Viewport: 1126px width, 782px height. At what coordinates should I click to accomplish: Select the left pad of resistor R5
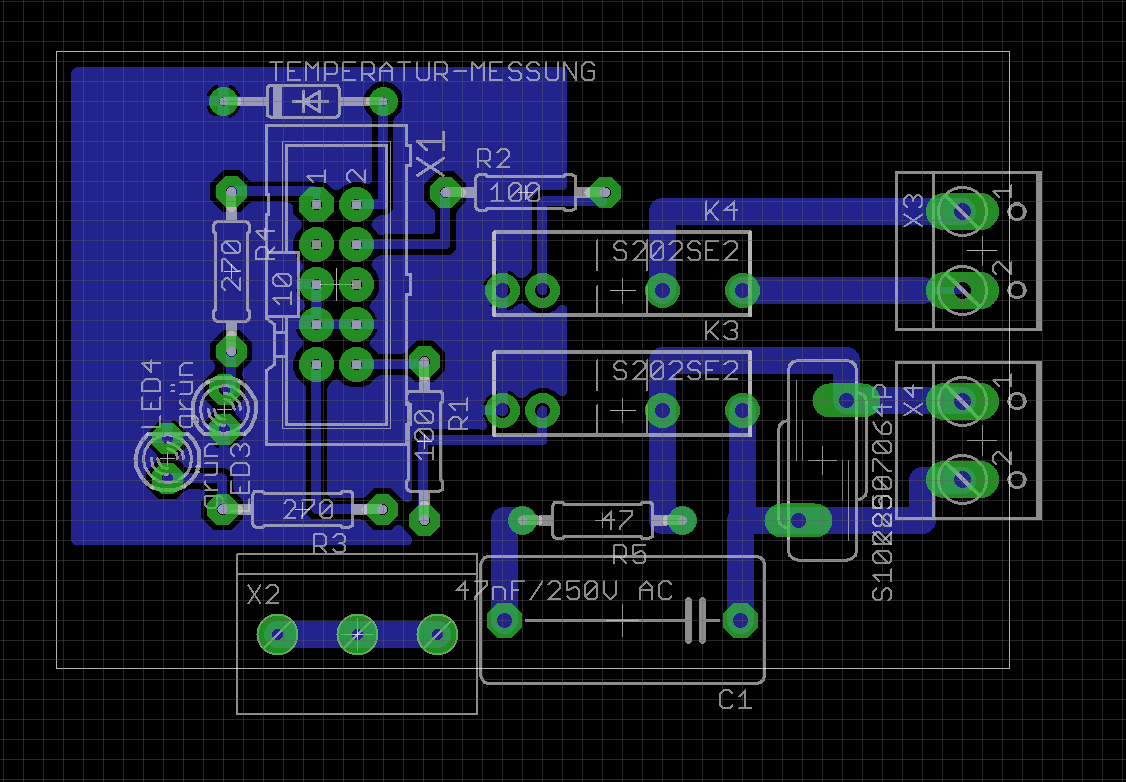click(x=523, y=520)
